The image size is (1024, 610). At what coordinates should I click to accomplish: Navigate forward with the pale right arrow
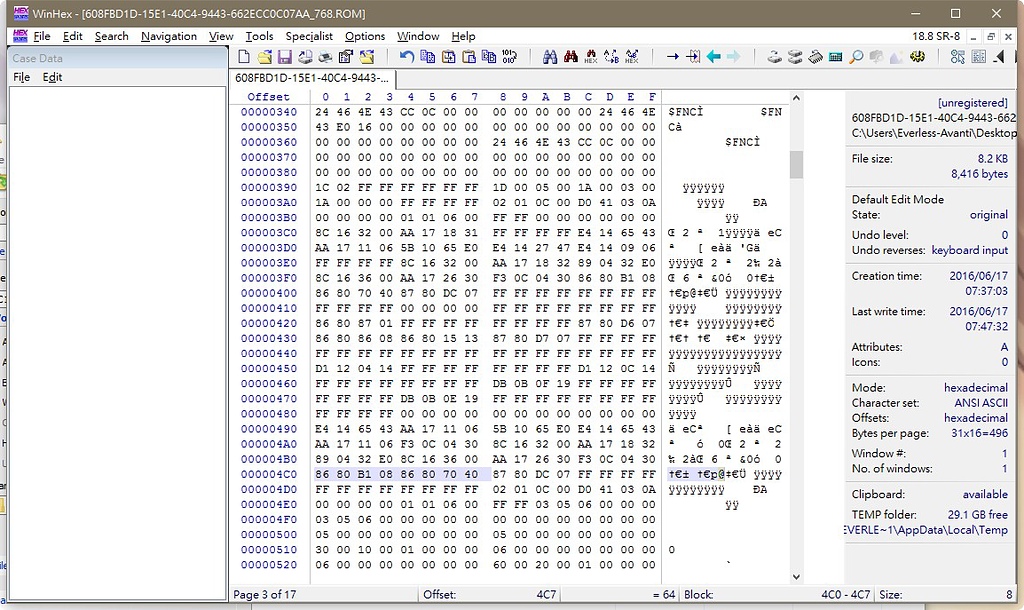733,57
